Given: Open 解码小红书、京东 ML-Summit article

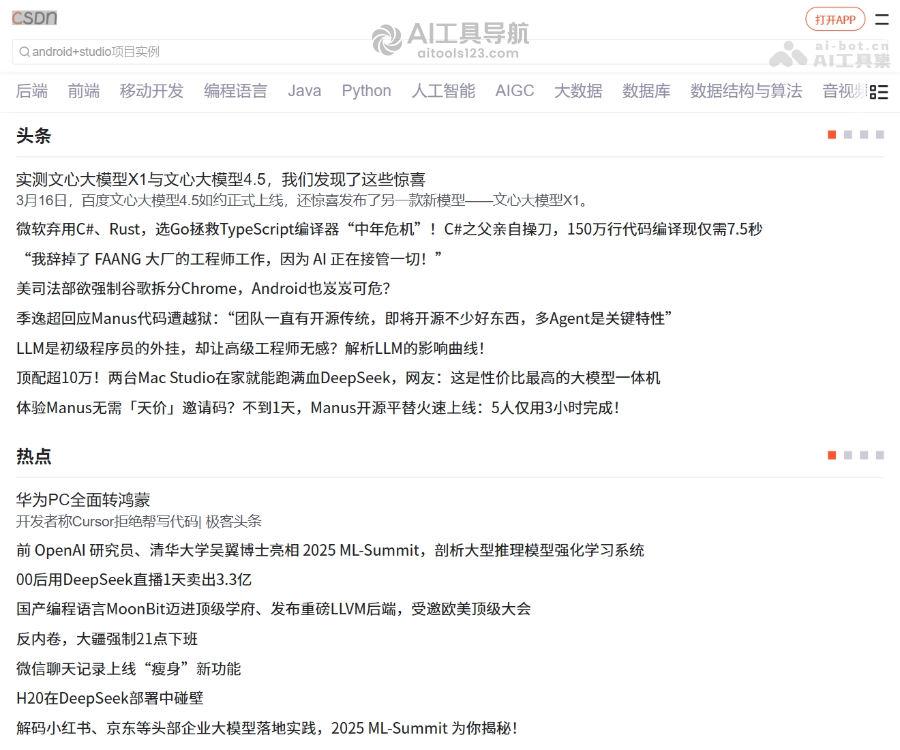Looking at the screenshot, I should click(x=267, y=728).
